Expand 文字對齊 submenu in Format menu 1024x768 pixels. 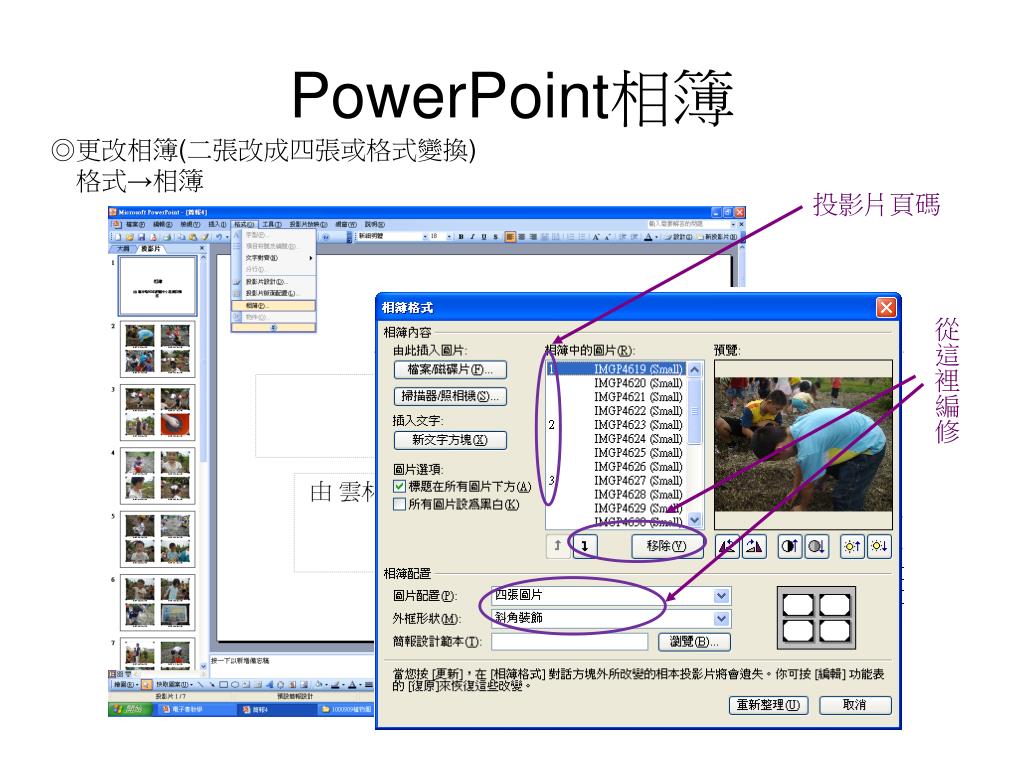(274, 258)
